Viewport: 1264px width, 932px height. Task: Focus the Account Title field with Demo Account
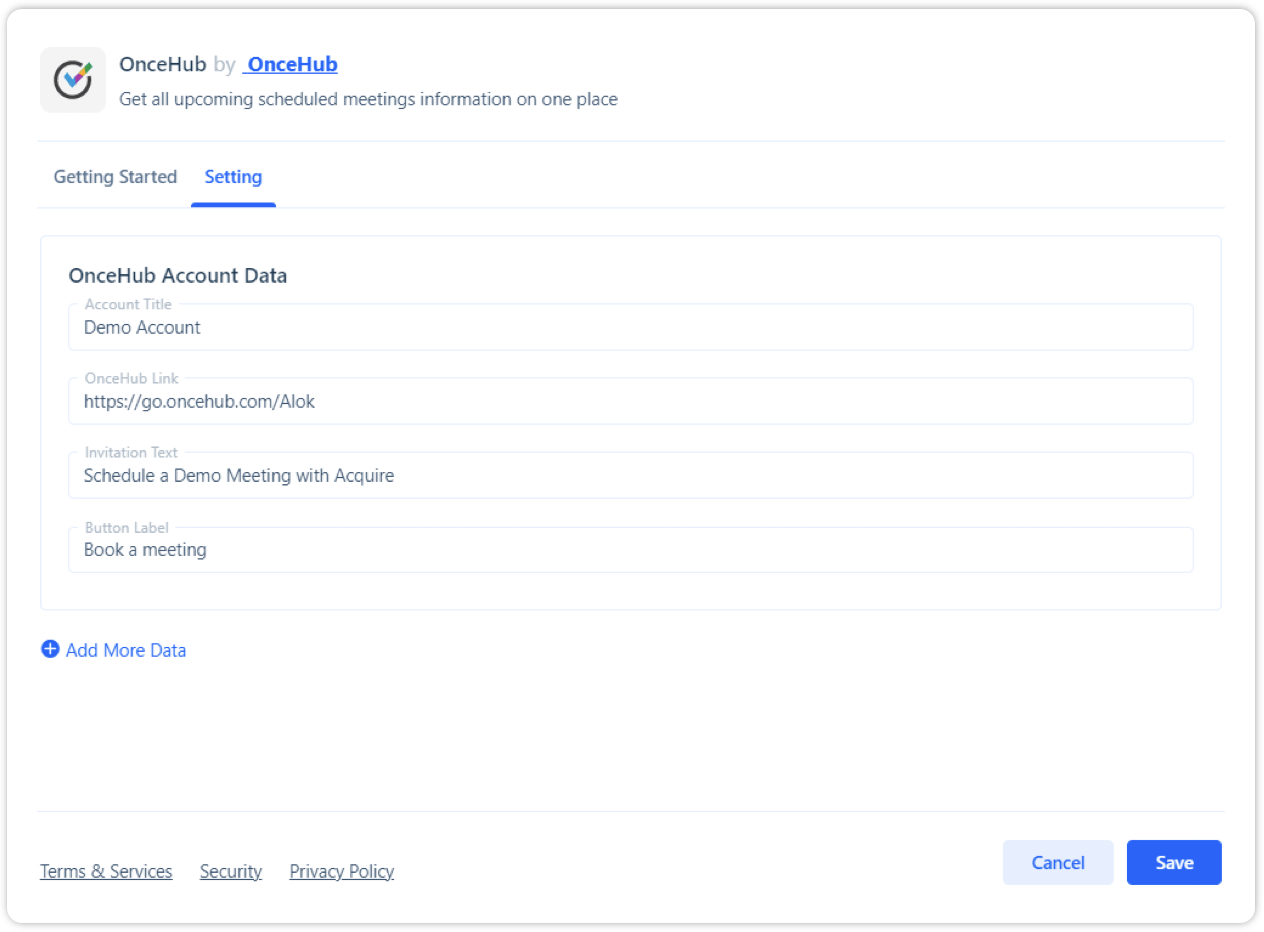630,327
